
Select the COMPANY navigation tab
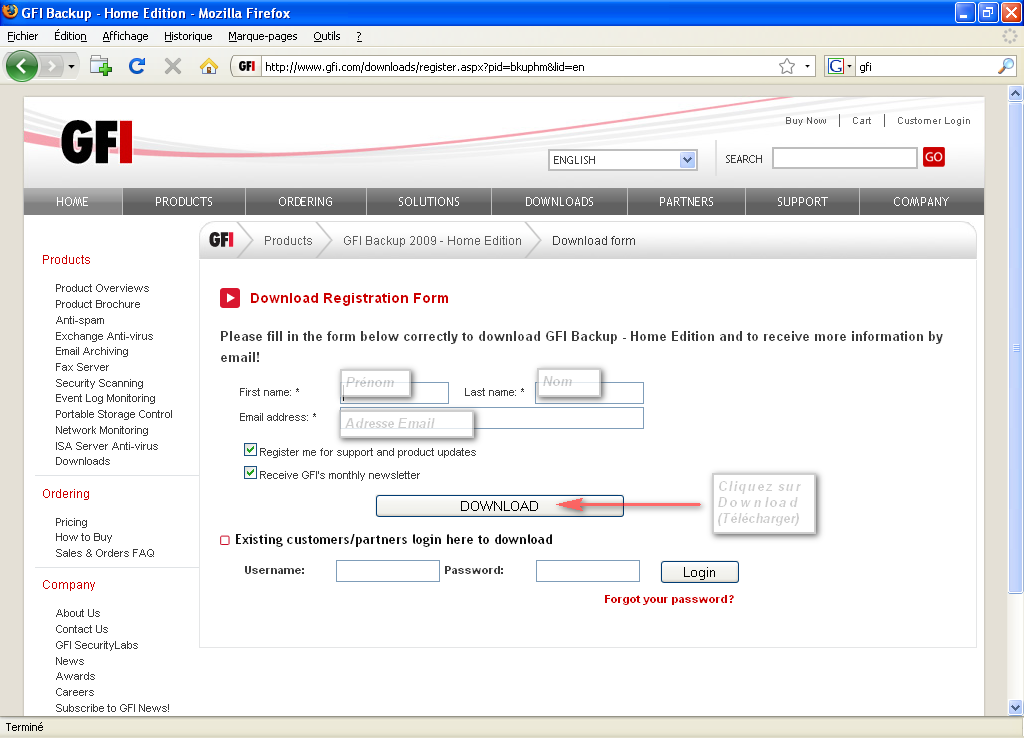(921, 202)
